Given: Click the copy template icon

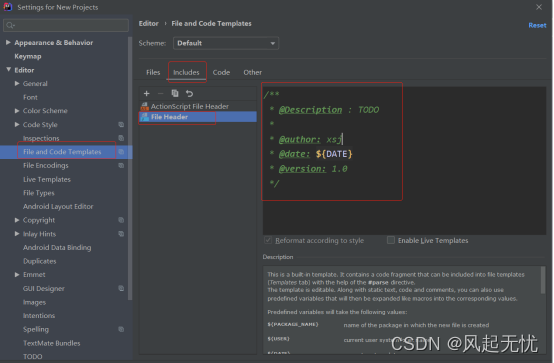Looking at the screenshot, I should [x=175, y=93].
